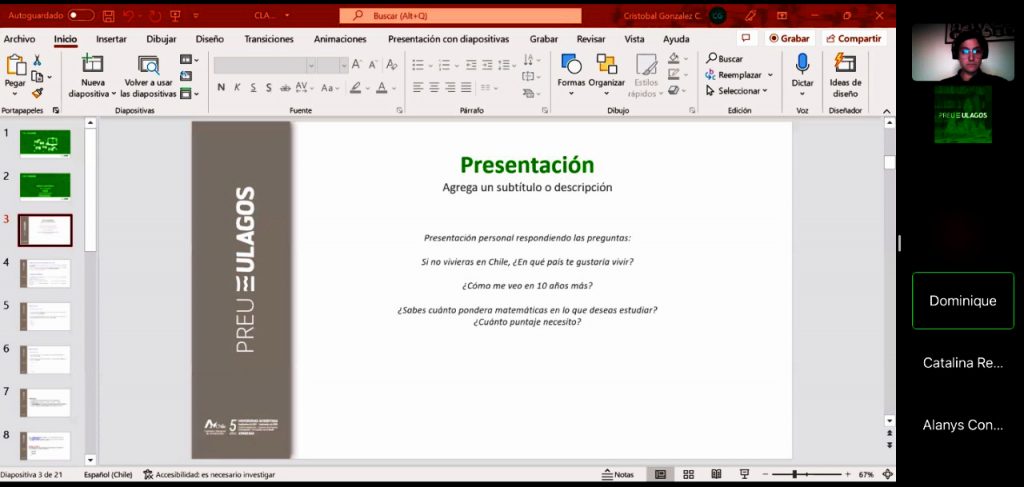Open the comments pane icon
The image size is (1024, 487).
(x=746, y=38)
